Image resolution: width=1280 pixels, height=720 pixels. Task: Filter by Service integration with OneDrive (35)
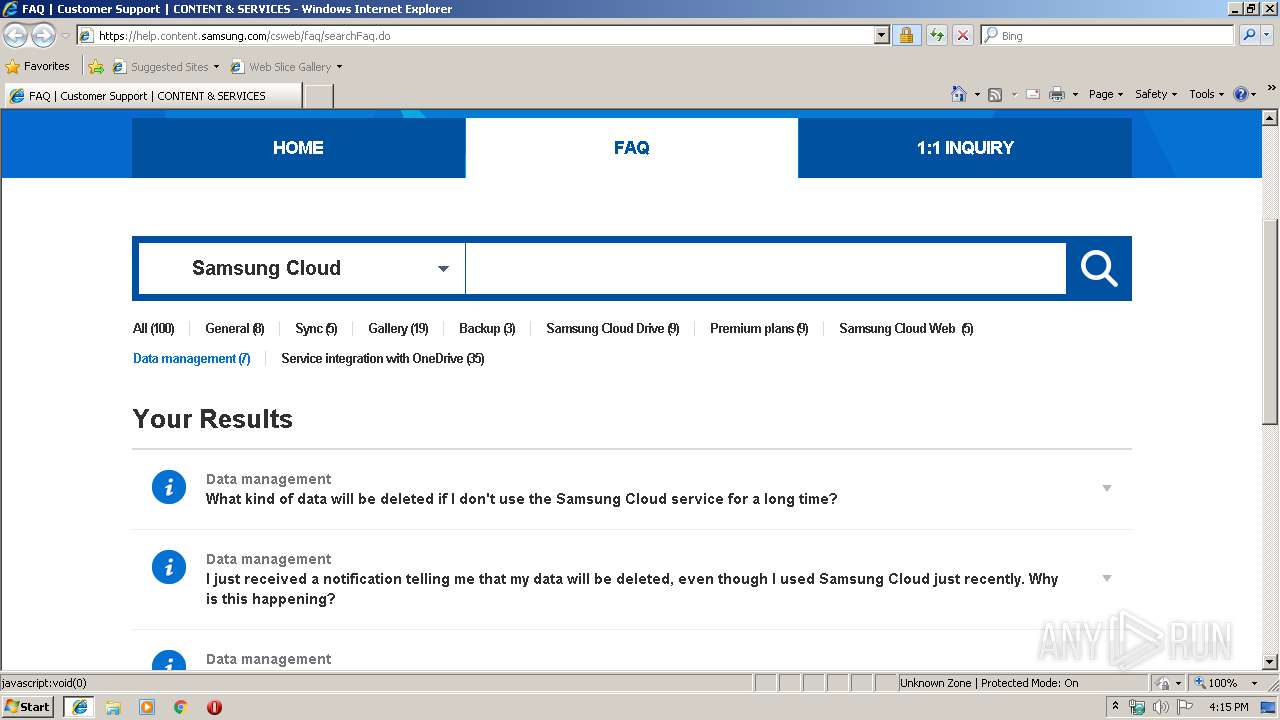[382, 358]
